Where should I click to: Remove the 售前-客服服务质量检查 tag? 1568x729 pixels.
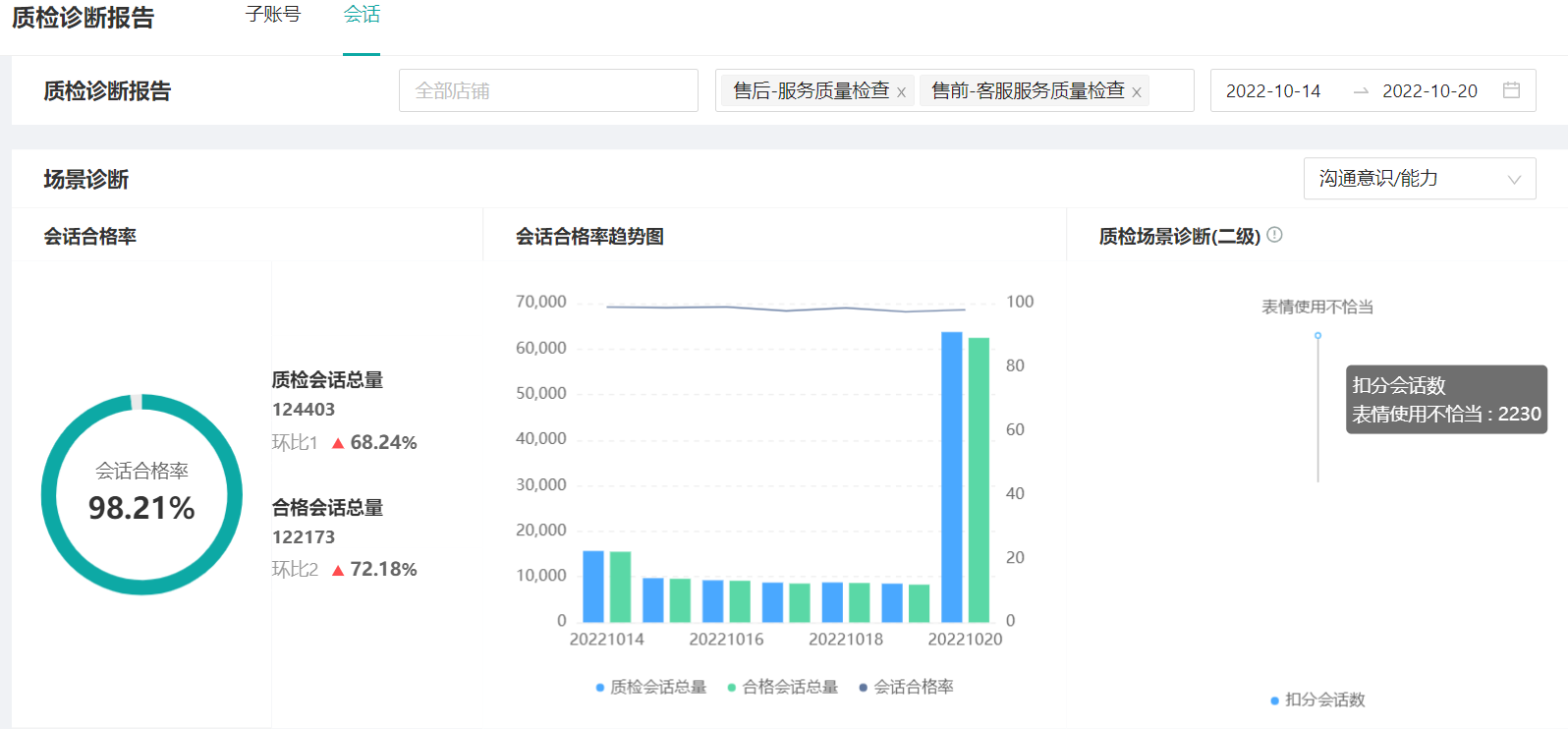(1137, 92)
